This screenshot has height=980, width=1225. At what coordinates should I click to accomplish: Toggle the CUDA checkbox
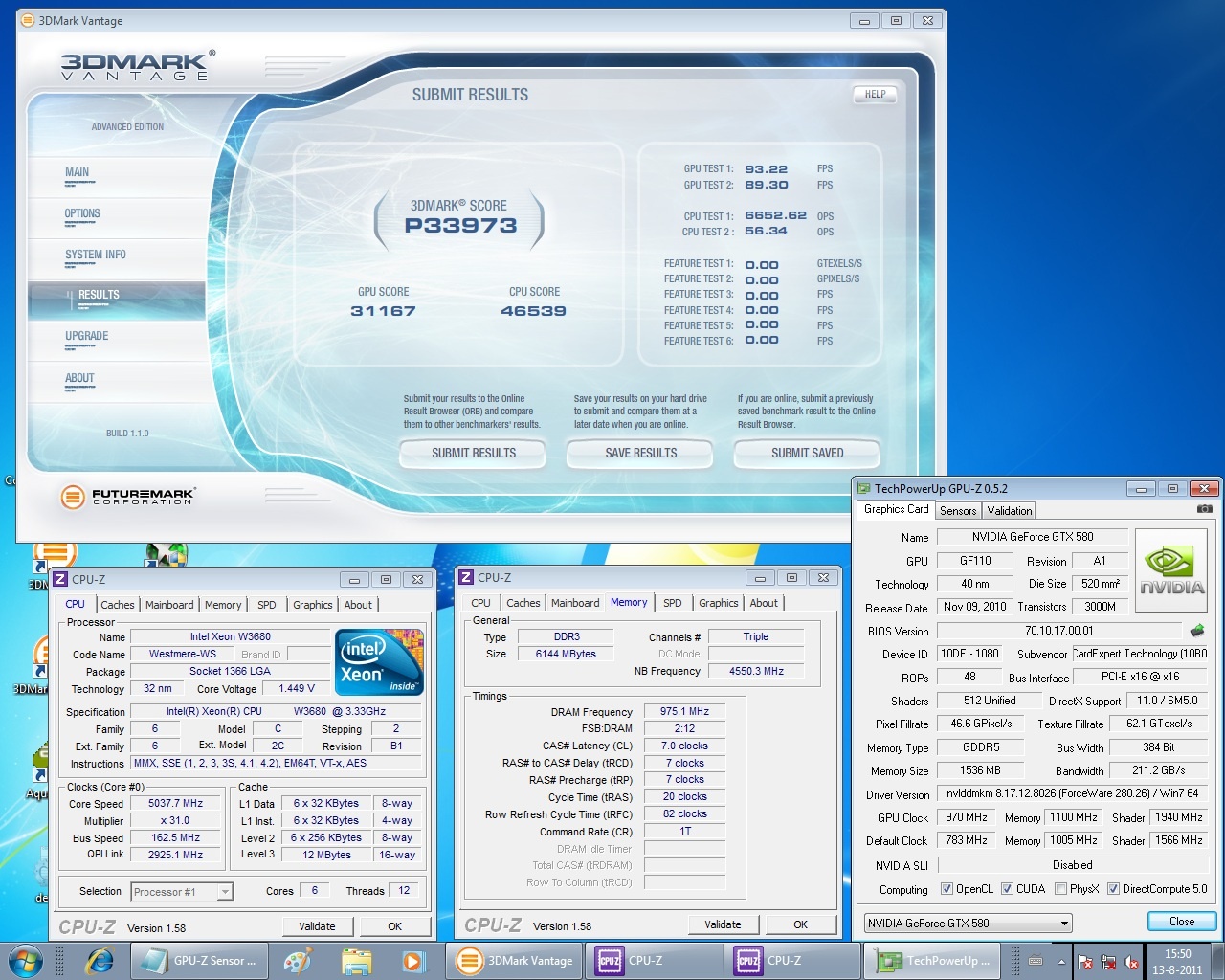1007,889
